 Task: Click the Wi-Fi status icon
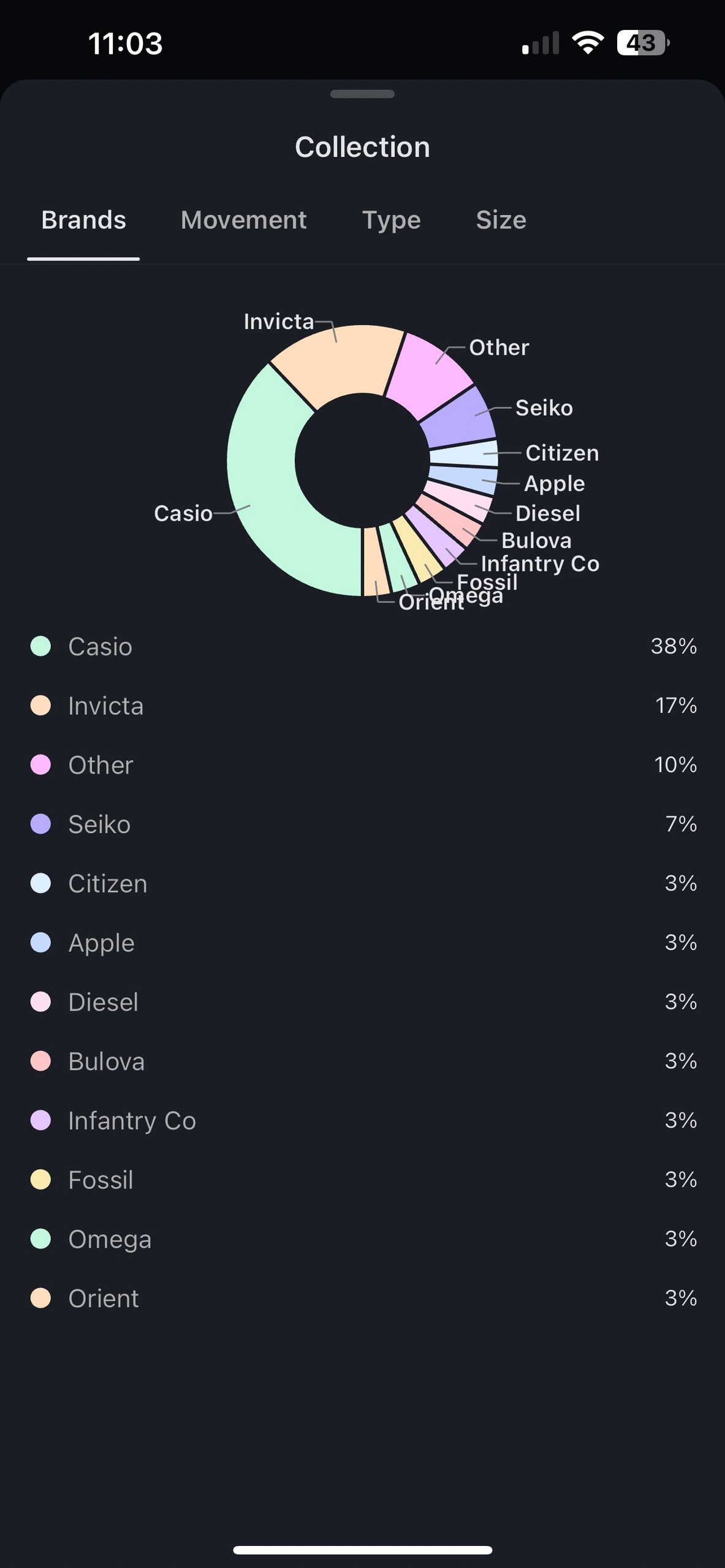[588, 43]
